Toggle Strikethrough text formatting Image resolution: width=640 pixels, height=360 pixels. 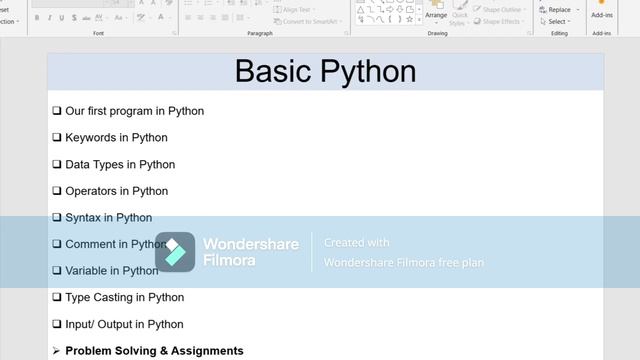pos(86,18)
